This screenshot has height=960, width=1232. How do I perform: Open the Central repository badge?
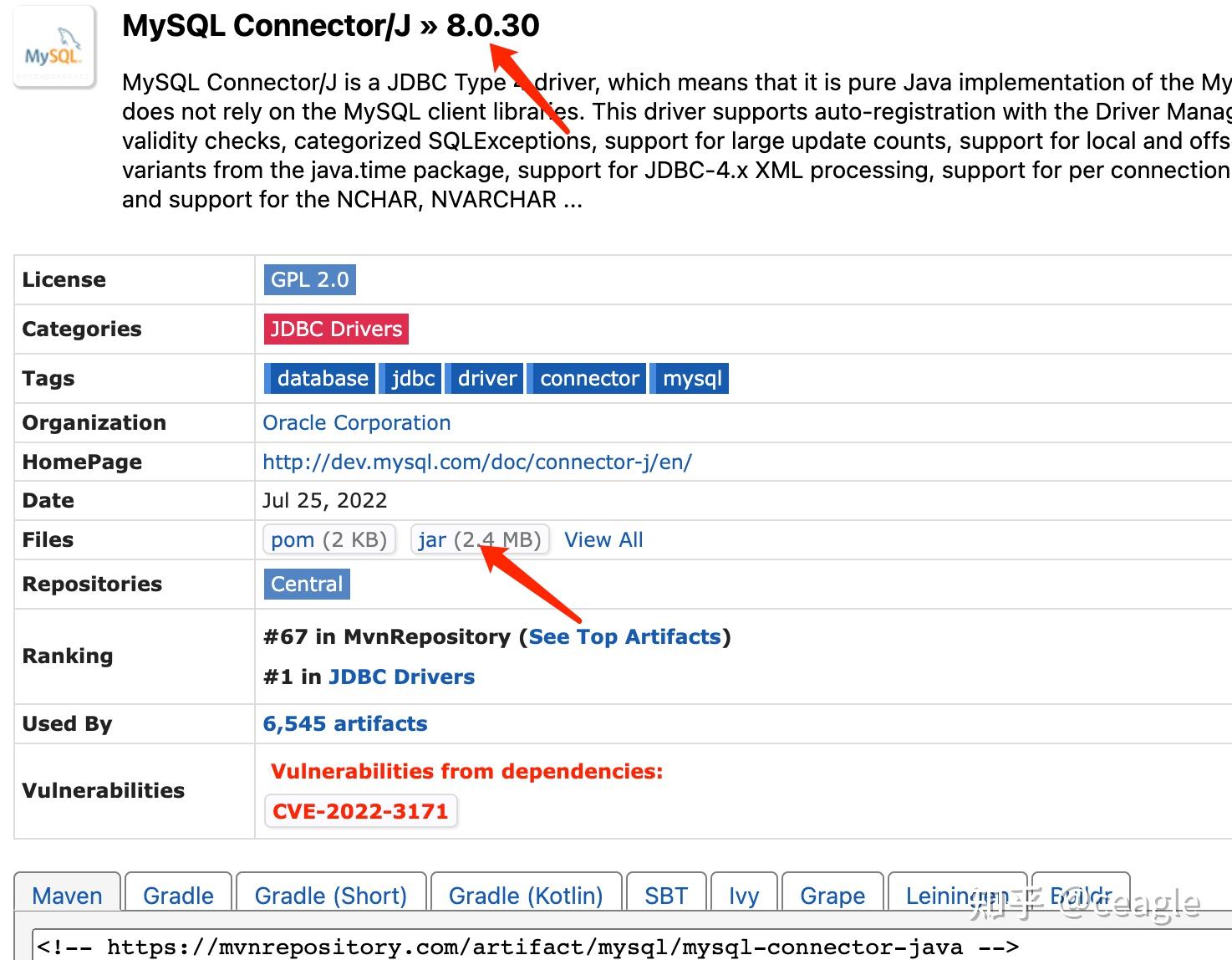[306, 584]
